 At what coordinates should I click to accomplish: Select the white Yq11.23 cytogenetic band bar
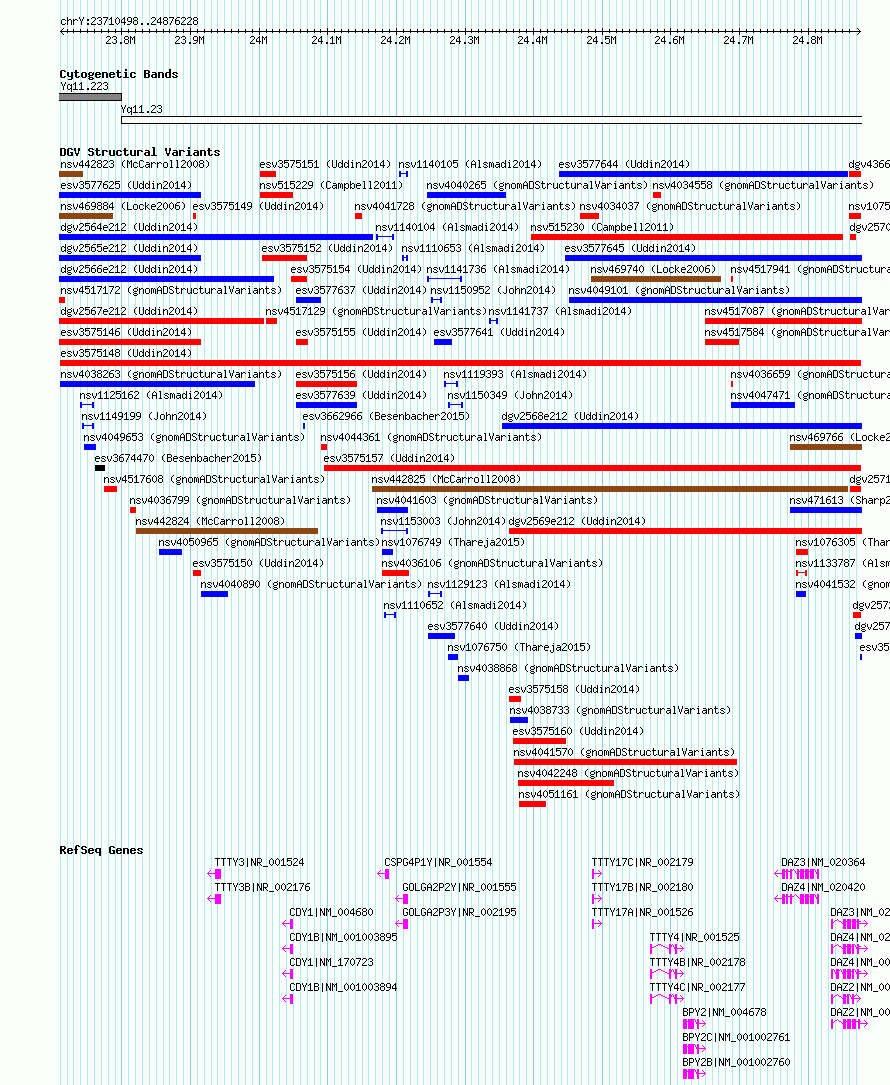[491, 120]
